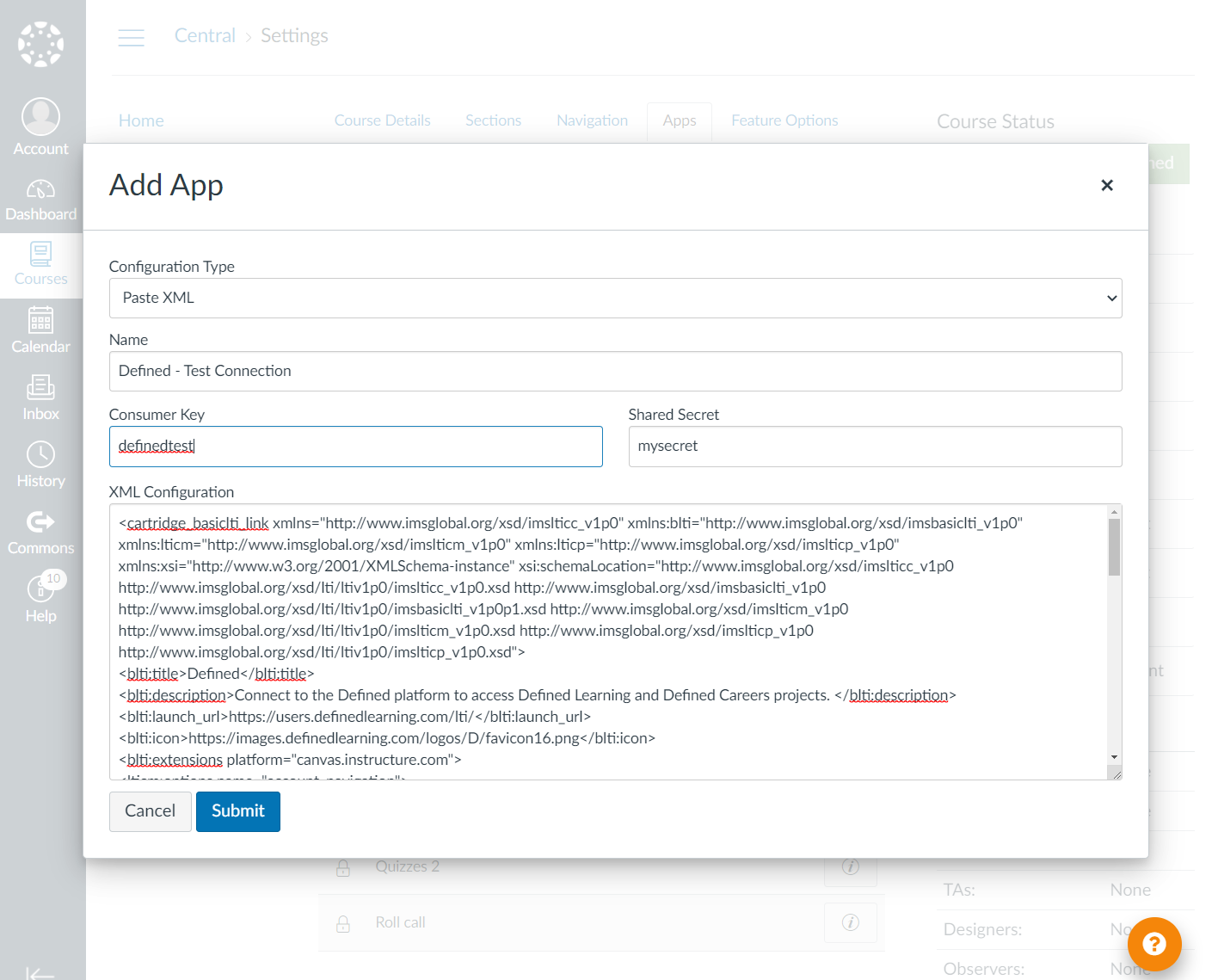Click the XML textarea resize handle
The height and width of the screenshot is (980, 1218).
(1116, 774)
